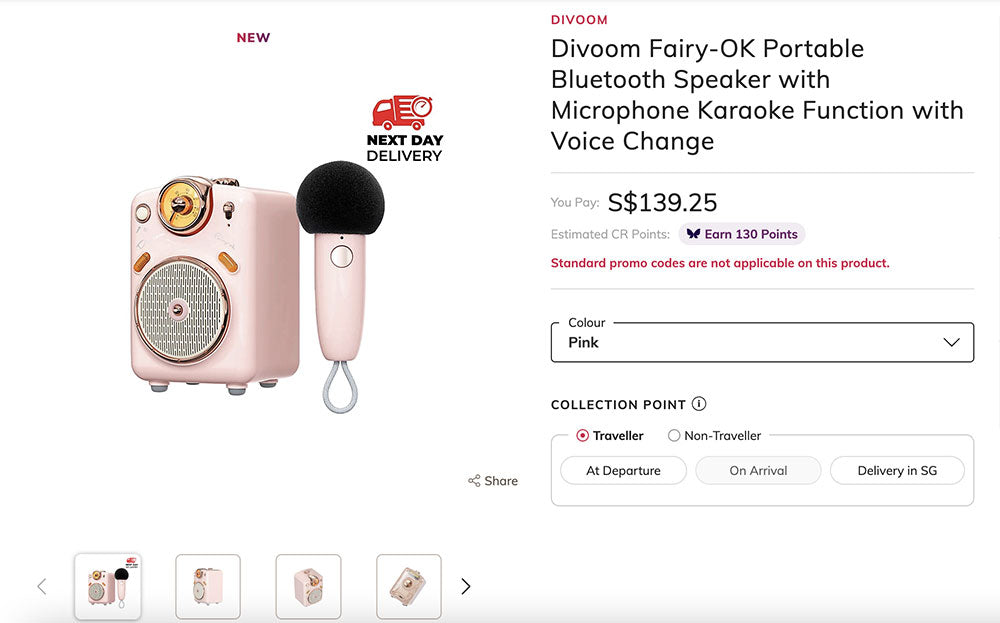This screenshot has width=1000, height=623.
Task: Choose the At Departure collection option
Action: point(623,471)
